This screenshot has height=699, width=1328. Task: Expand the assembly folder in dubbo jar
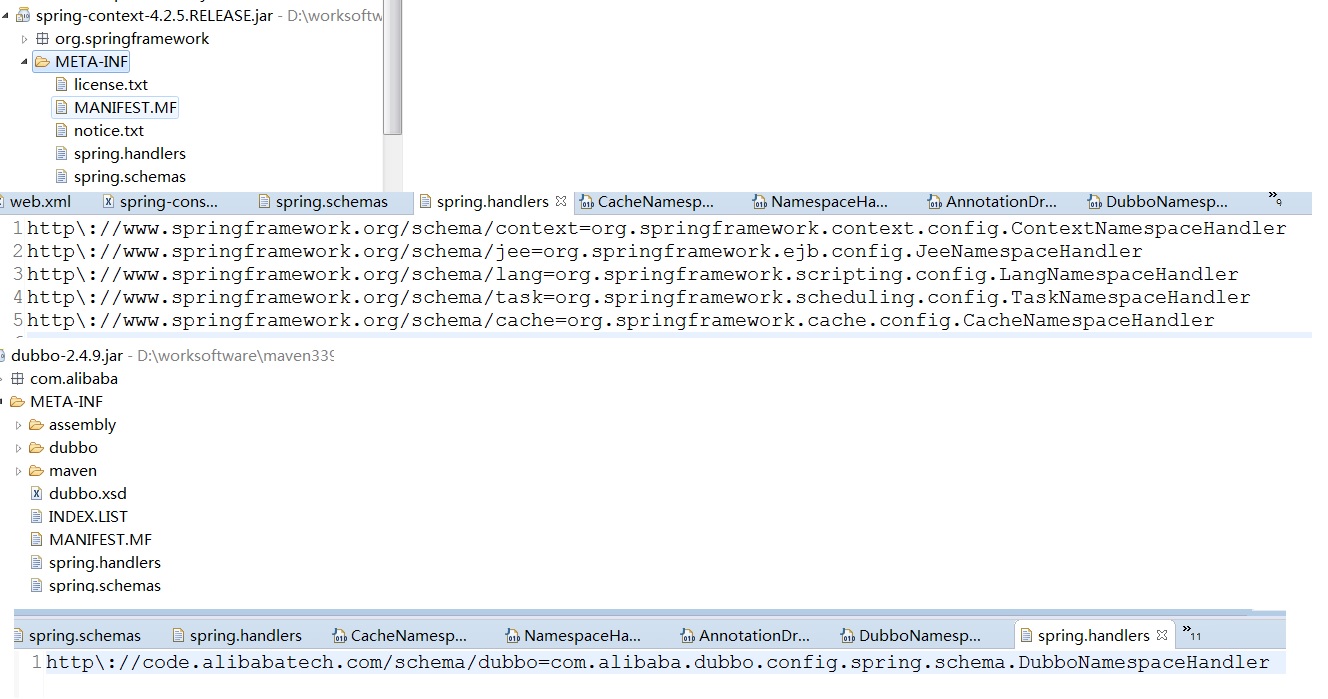pyautogui.click(x=18, y=425)
